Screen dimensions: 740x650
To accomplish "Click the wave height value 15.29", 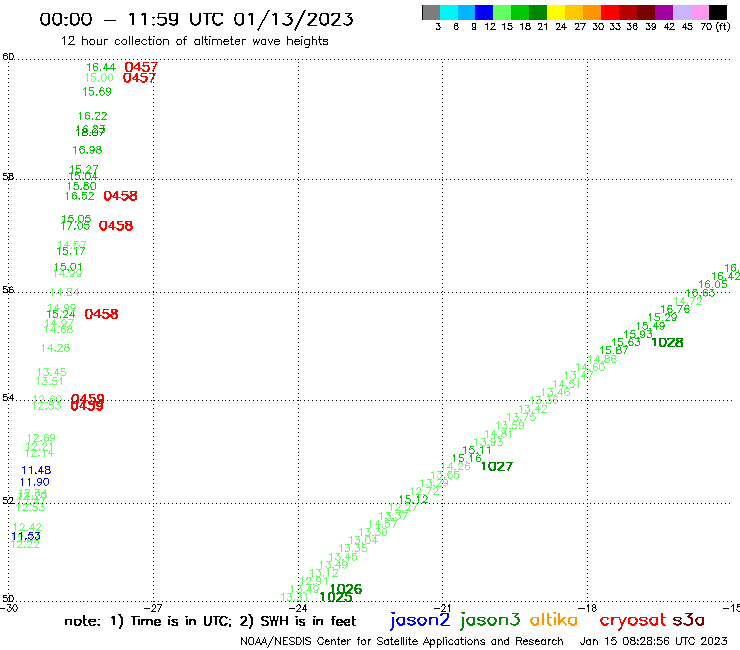I will [662, 317].
